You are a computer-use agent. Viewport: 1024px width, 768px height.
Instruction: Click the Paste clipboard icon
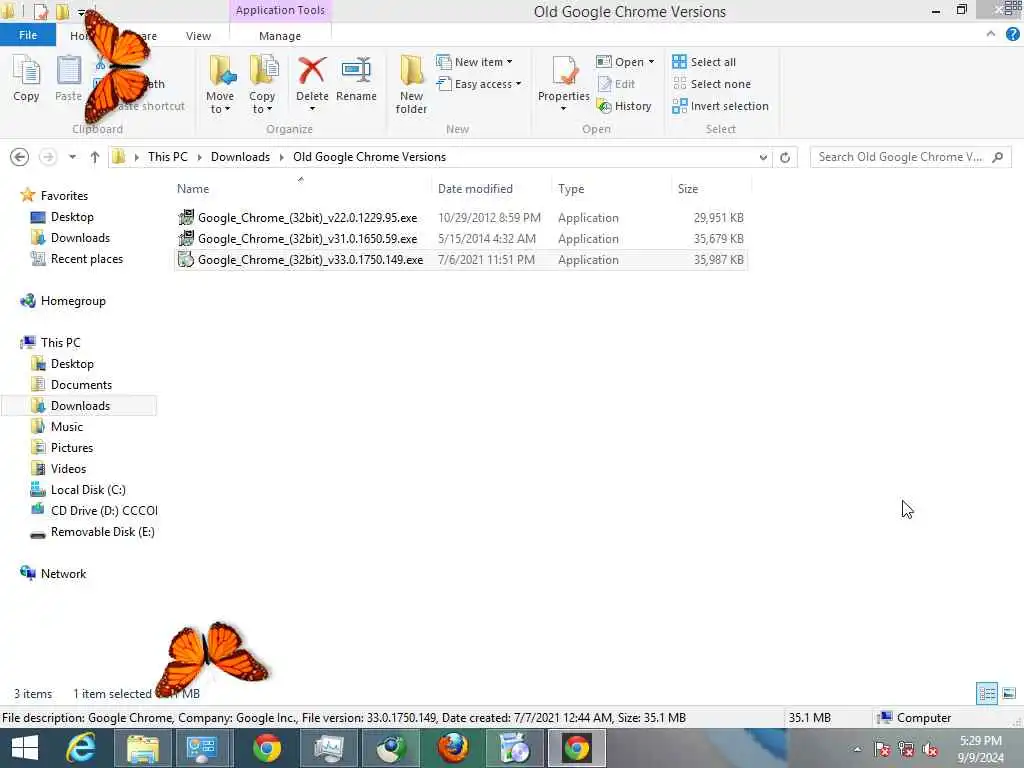coord(68,78)
